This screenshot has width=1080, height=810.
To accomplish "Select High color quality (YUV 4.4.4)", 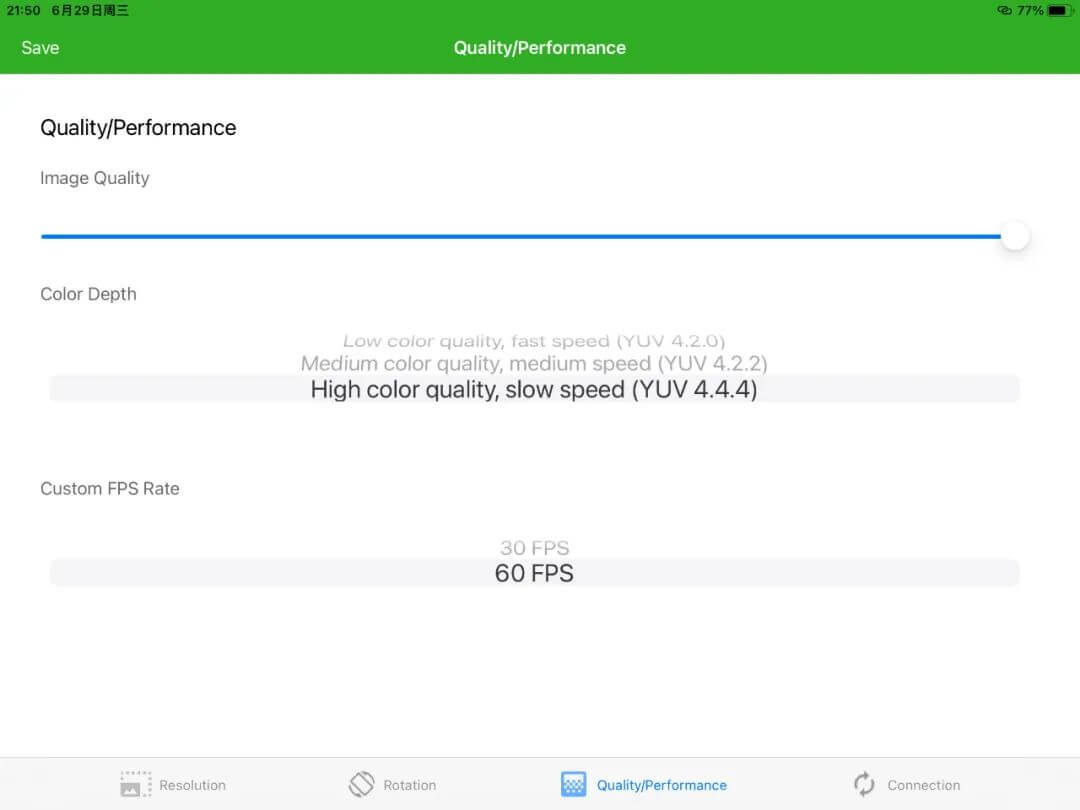I will point(534,389).
